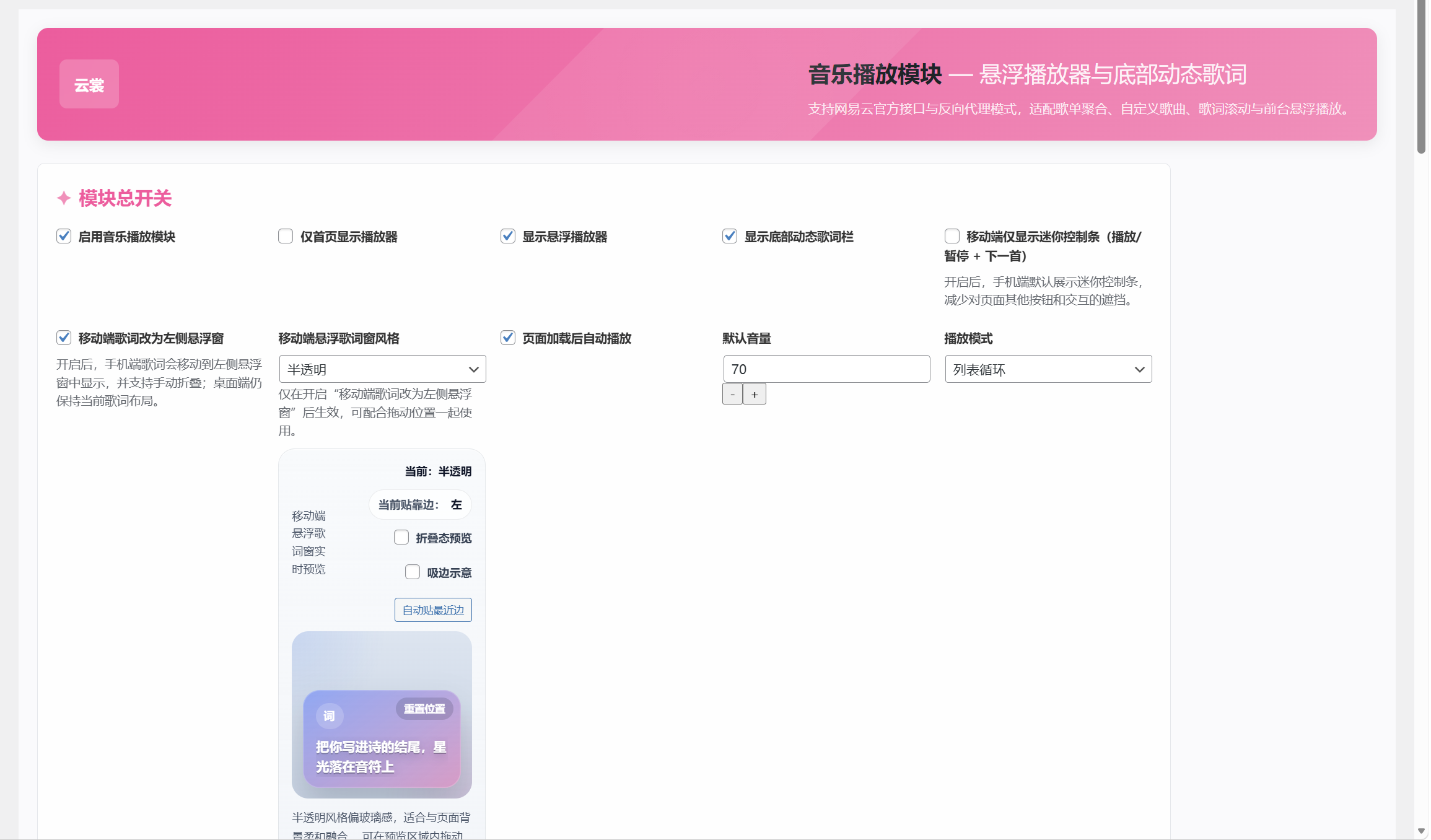Enable 移动端仅显示迷你控制条 checkbox
Screen dimensions: 1431x840
point(952,236)
